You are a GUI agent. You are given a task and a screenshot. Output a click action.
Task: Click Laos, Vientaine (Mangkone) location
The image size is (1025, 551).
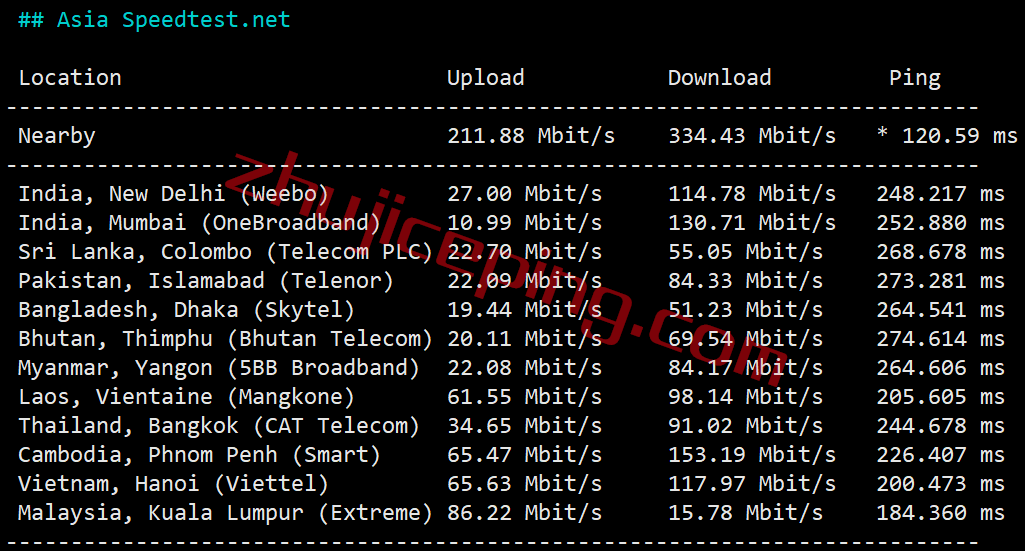coord(187,397)
